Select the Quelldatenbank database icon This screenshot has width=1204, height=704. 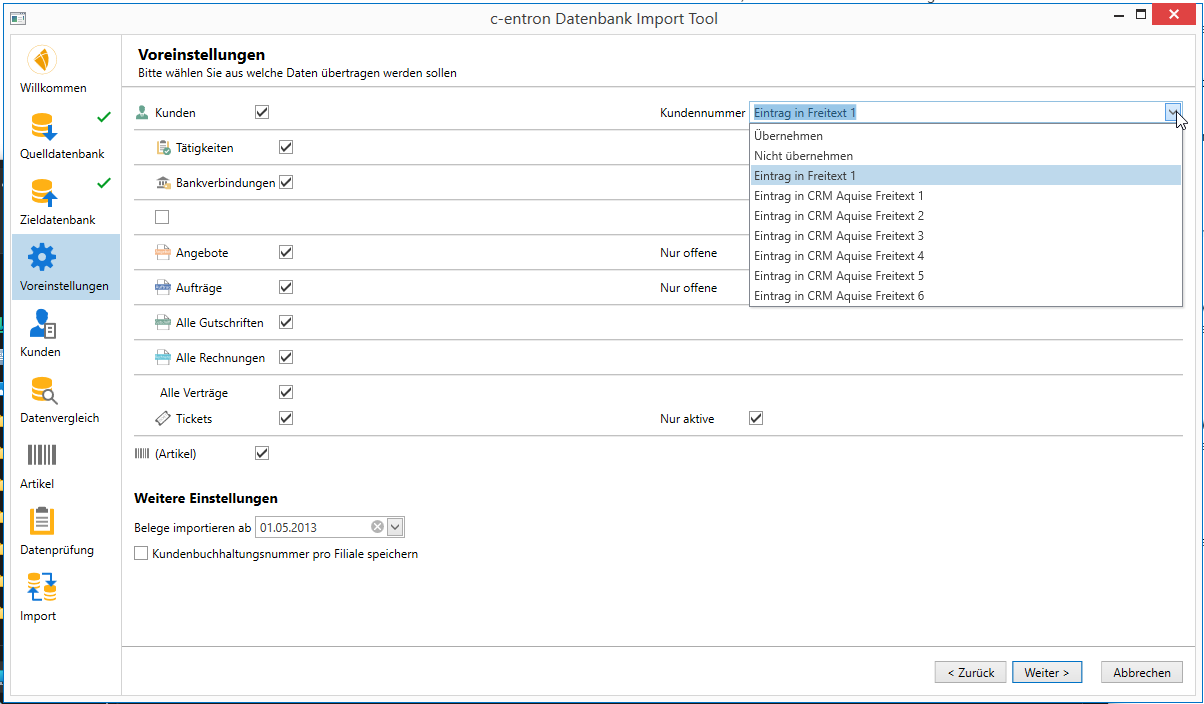[x=42, y=126]
